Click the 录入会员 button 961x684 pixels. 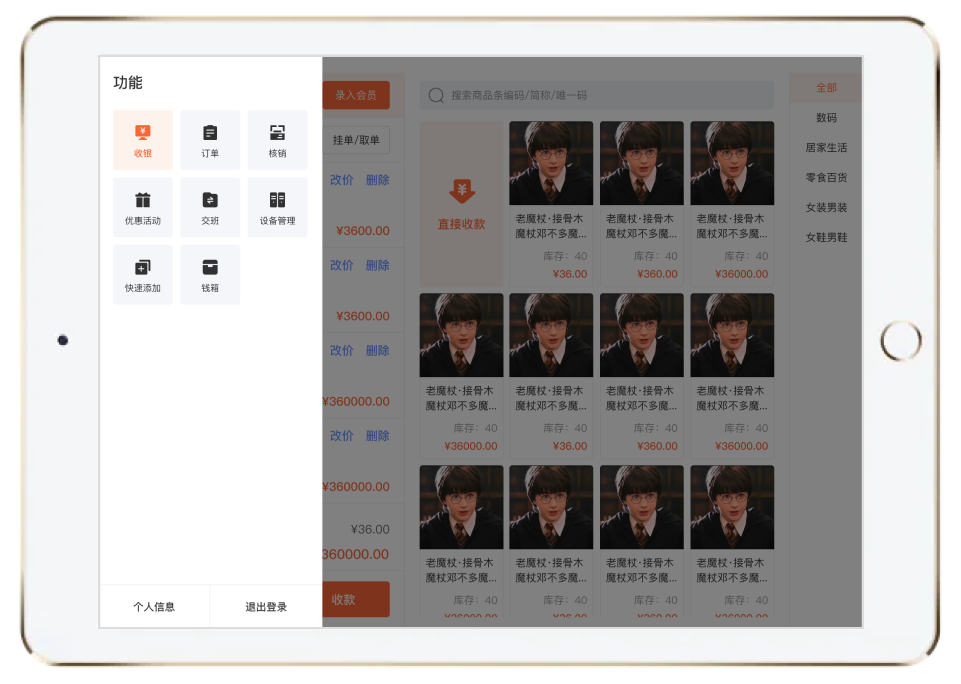coord(356,95)
